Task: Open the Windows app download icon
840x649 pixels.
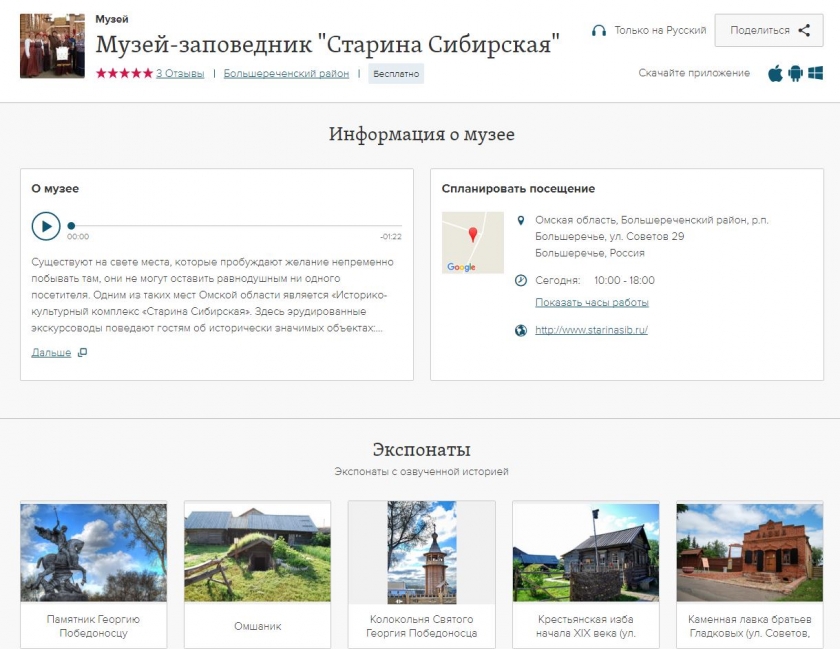Action: point(815,73)
